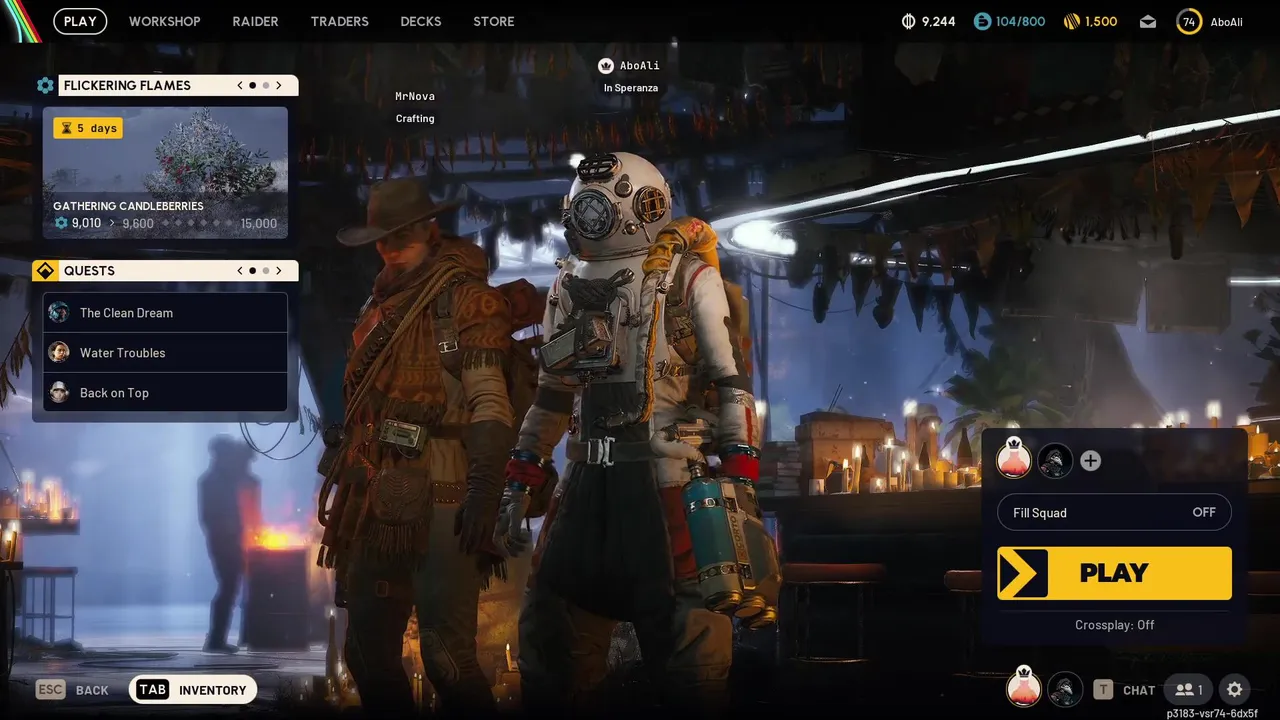
Task: Click the Clean Dream quest giver portrait
Action: (59, 312)
